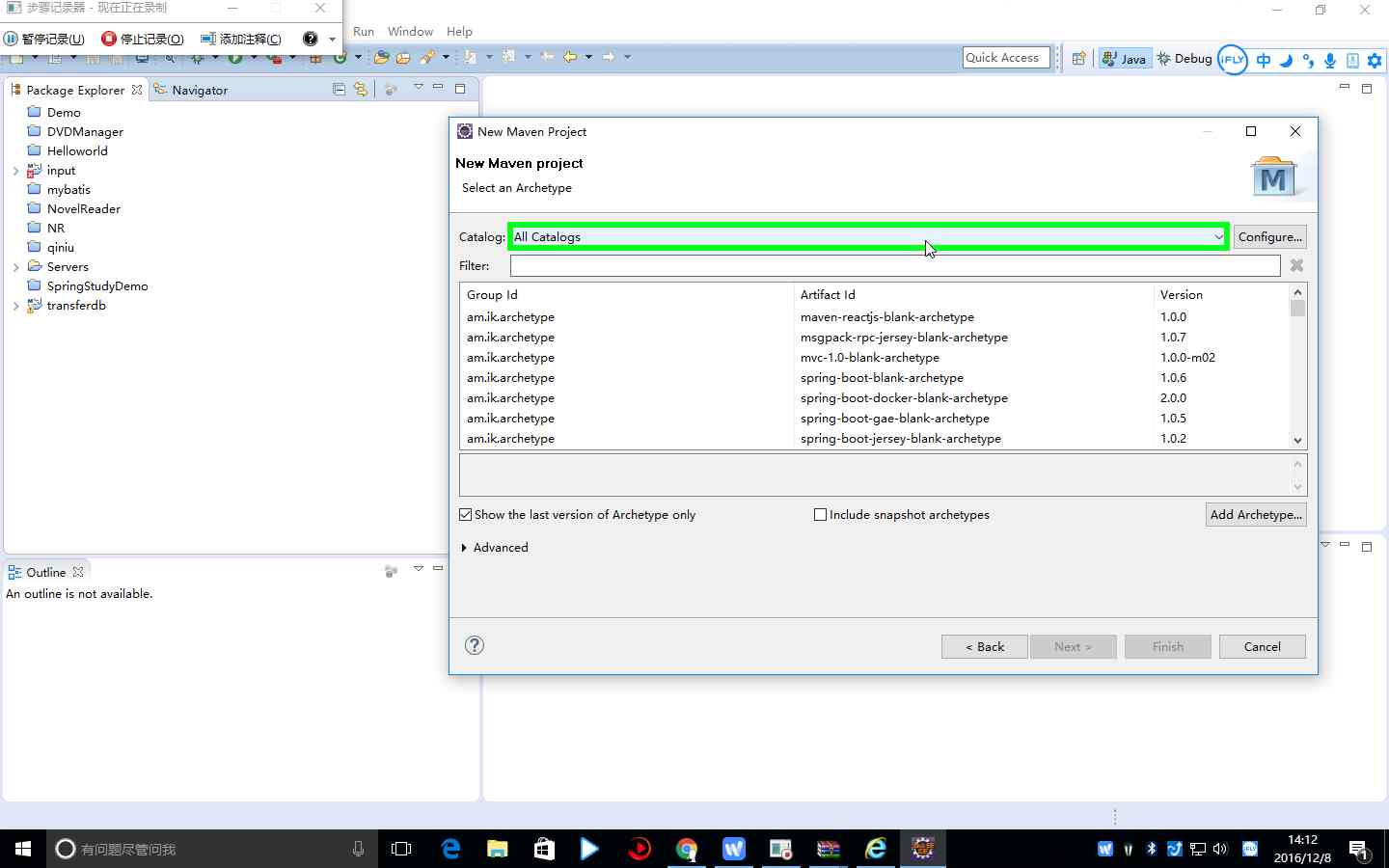Image resolution: width=1389 pixels, height=868 pixels.
Task: Stop recording in Steps Recorder (停止记录)
Action: [x=142, y=39]
